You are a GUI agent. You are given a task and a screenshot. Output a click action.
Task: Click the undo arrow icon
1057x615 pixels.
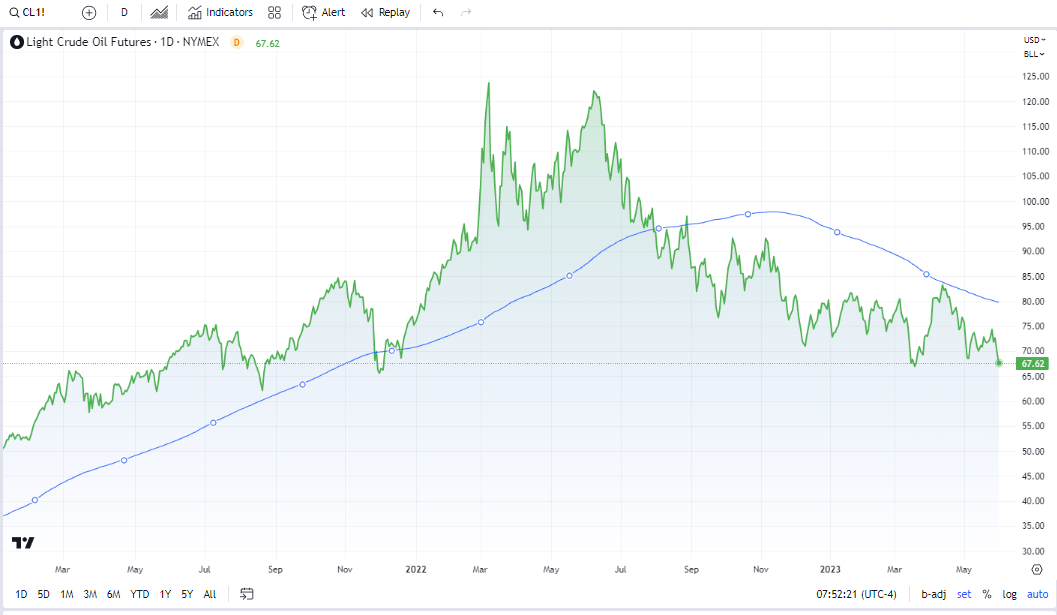[437, 12]
